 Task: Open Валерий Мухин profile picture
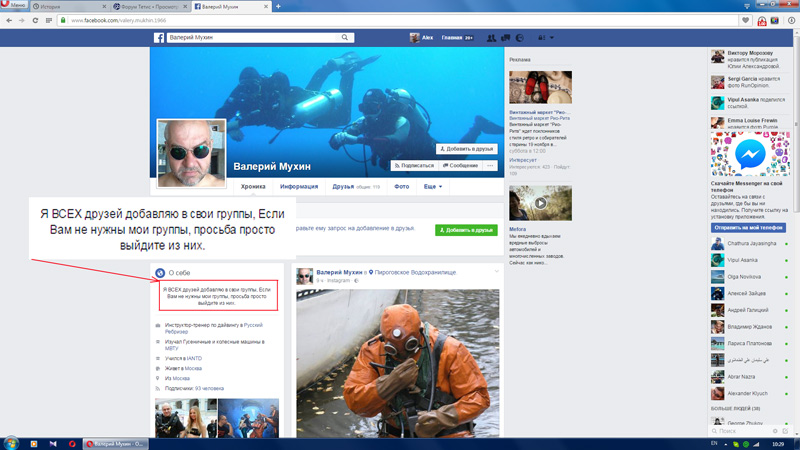[191, 153]
